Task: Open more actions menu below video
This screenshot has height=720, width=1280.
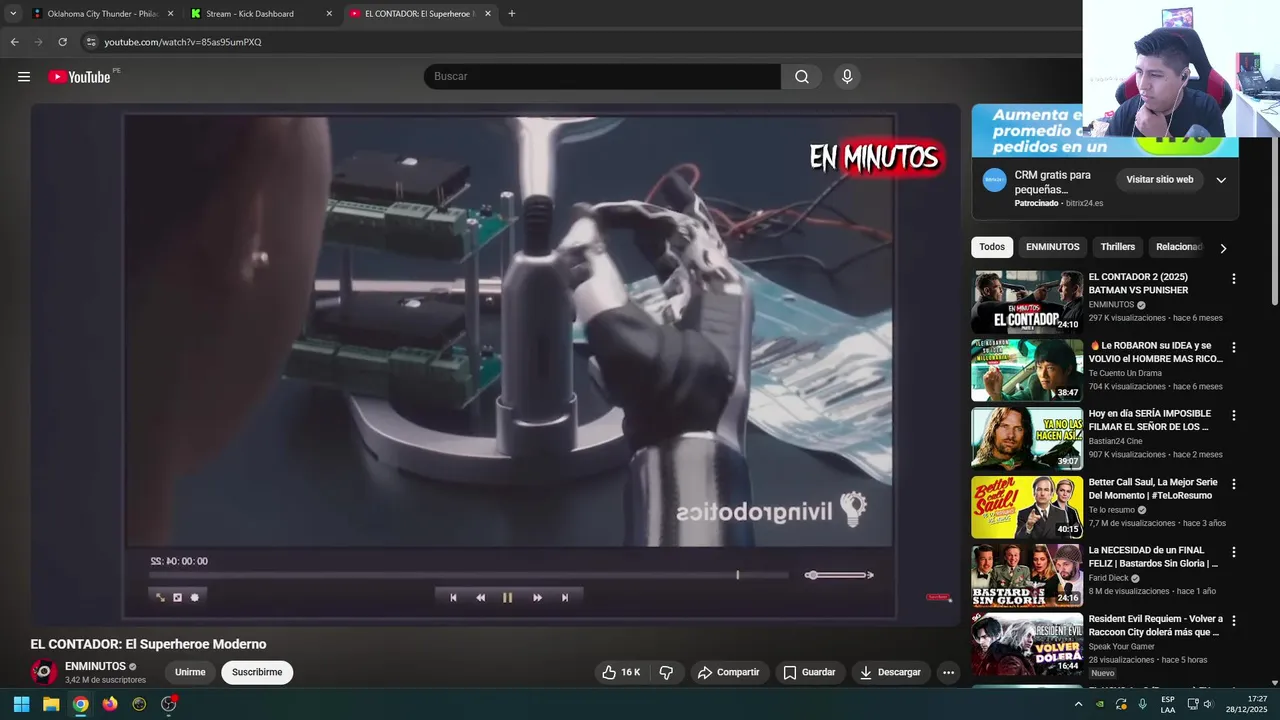Action: tap(948, 672)
